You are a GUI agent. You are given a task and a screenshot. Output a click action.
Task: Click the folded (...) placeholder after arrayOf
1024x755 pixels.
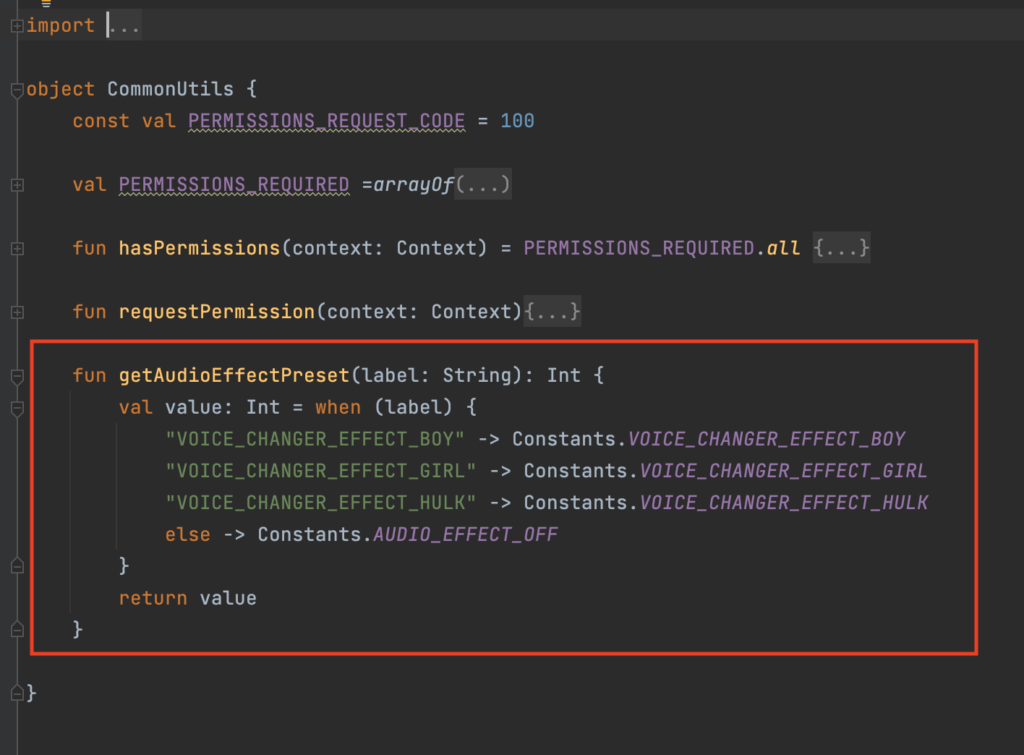pyautogui.click(x=483, y=185)
